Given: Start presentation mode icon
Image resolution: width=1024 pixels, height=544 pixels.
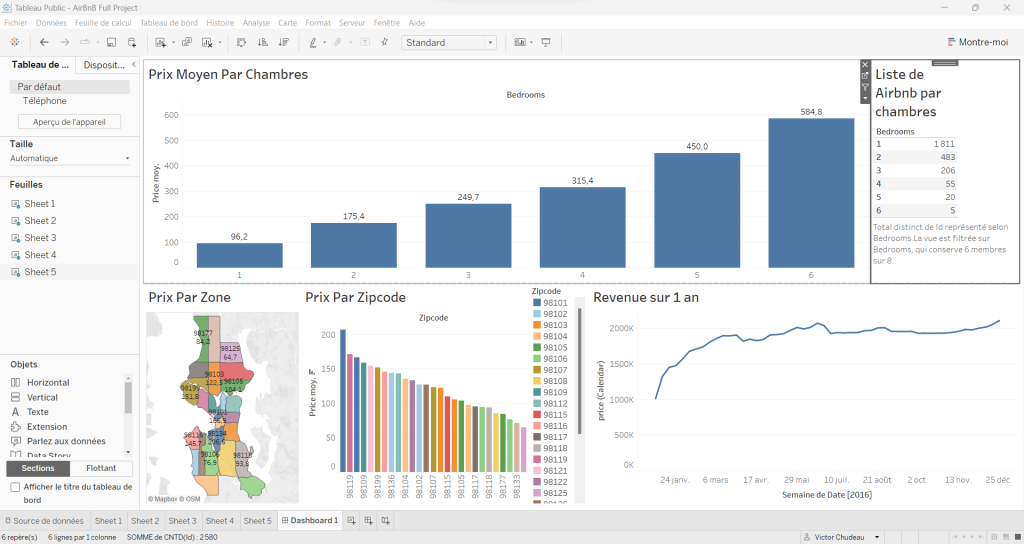Looking at the screenshot, I should (x=546, y=42).
